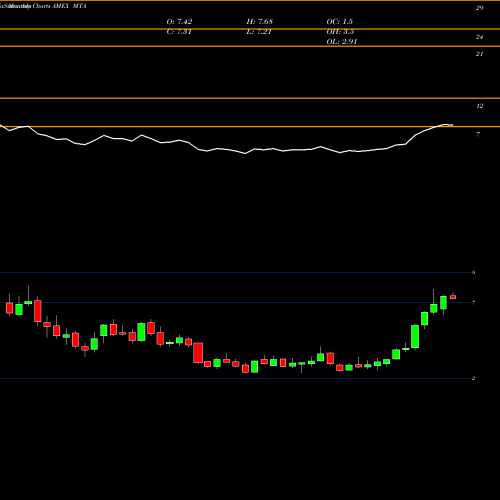Click the 'OC: 1.5' value

340,22
